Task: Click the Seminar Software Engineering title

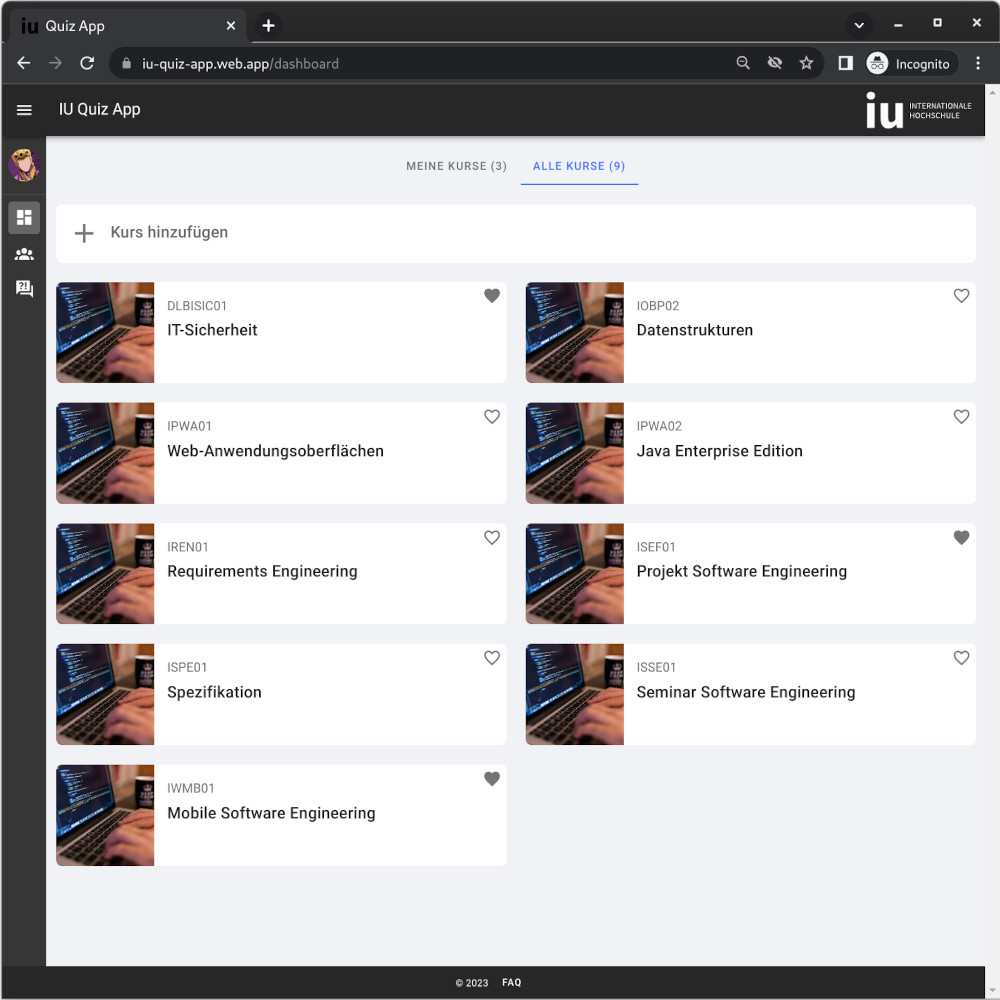Action: pyautogui.click(x=746, y=692)
